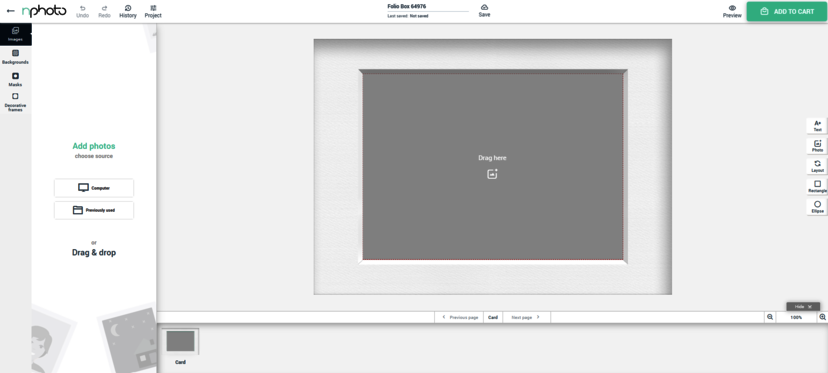Add the product to cart
828x373 pixels.
[787, 12]
